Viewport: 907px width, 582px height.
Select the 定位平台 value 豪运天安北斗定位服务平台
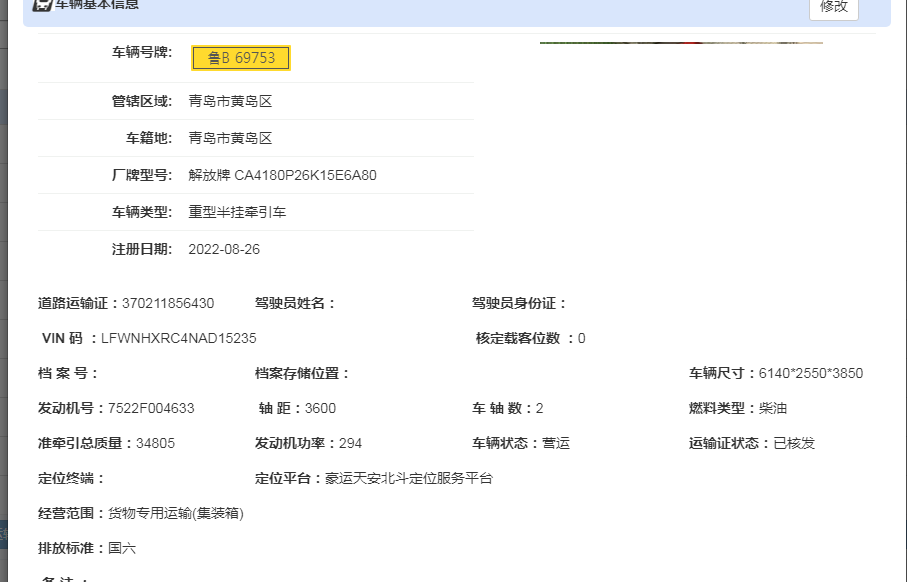coord(409,478)
